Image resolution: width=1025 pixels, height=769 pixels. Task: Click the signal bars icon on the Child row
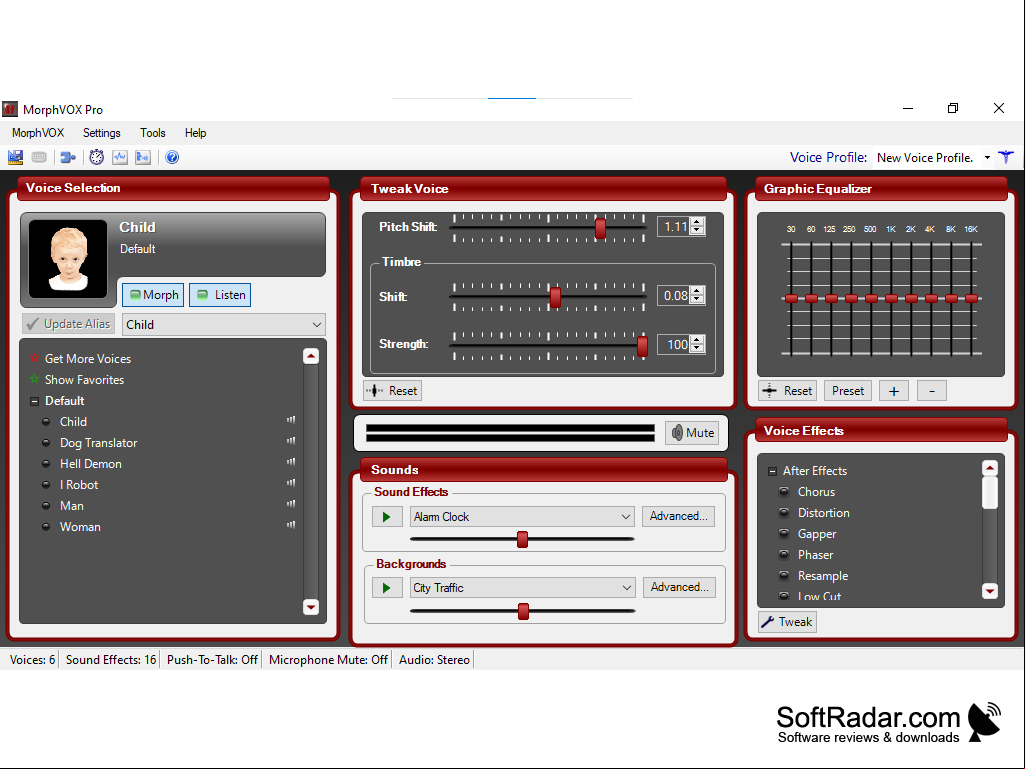pyautogui.click(x=291, y=420)
